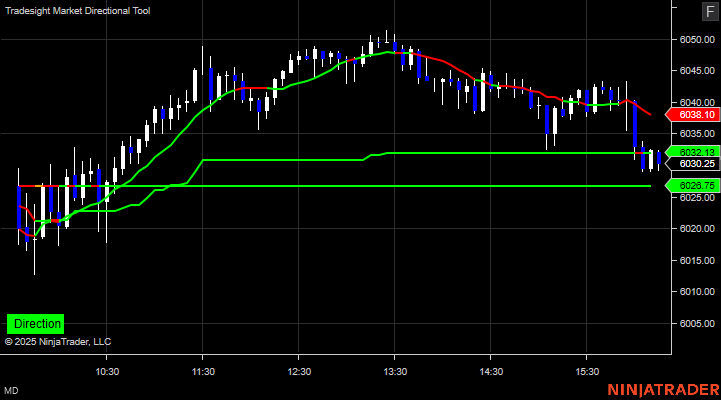Click the F button in top-right corner
Screen dimensions: 721x400
point(710,11)
